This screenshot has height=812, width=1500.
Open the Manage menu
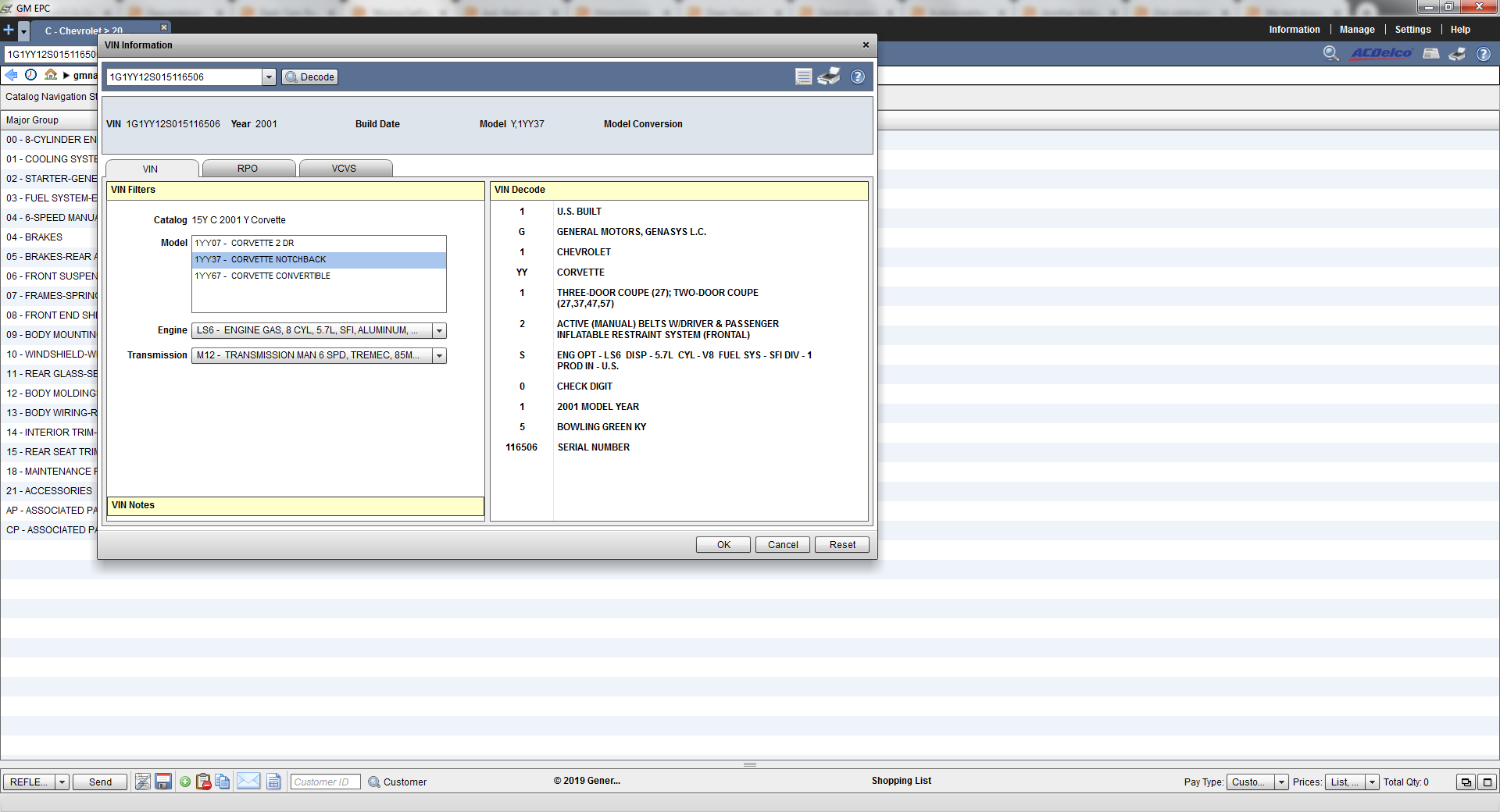pos(1357,30)
